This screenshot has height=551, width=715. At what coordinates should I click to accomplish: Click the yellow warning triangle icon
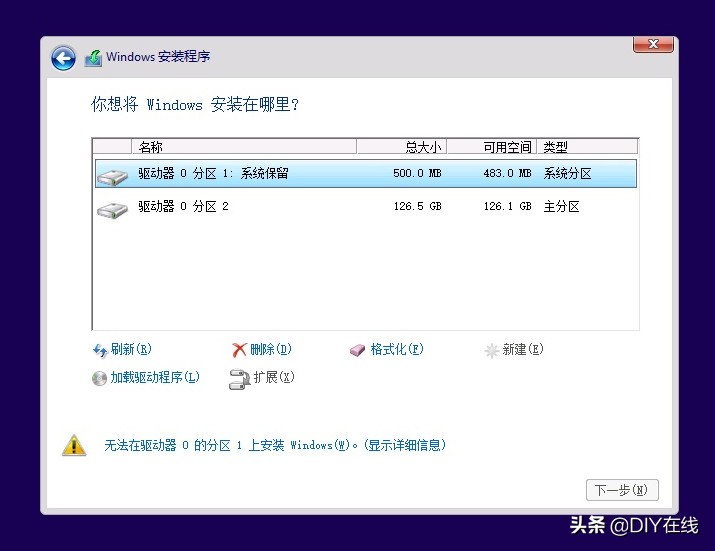point(74,445)
